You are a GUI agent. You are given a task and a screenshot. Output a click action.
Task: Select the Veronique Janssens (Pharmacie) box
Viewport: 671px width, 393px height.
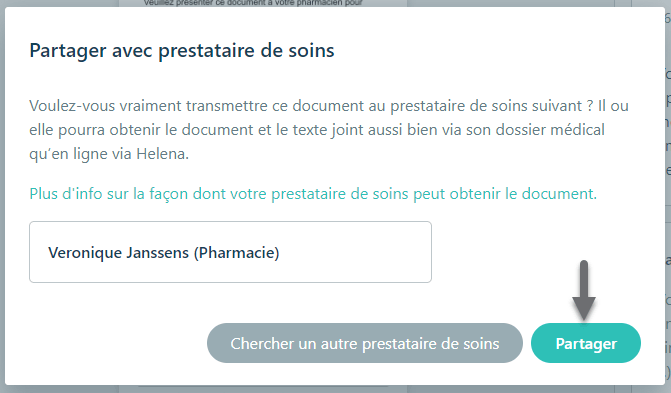(230, 252)
